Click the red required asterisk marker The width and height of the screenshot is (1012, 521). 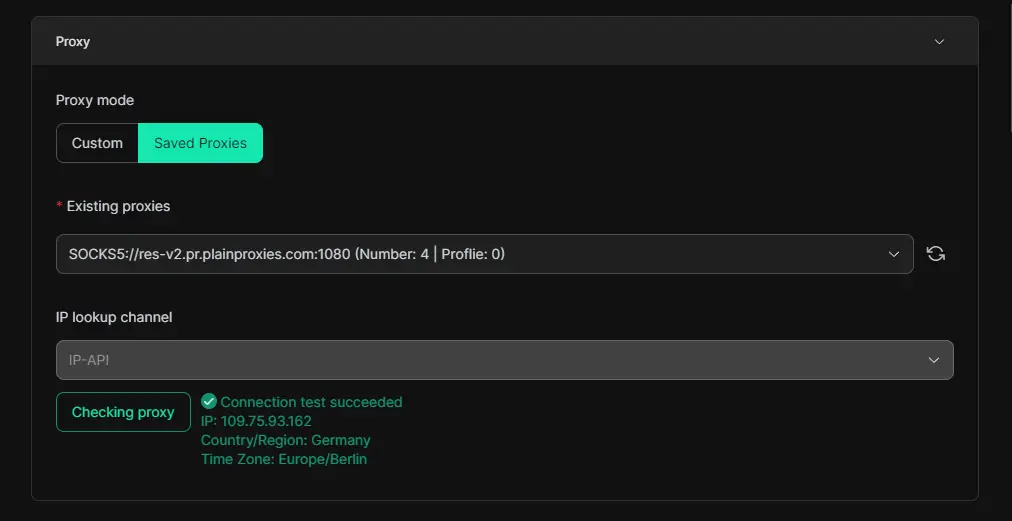click(x=59, y=205)
